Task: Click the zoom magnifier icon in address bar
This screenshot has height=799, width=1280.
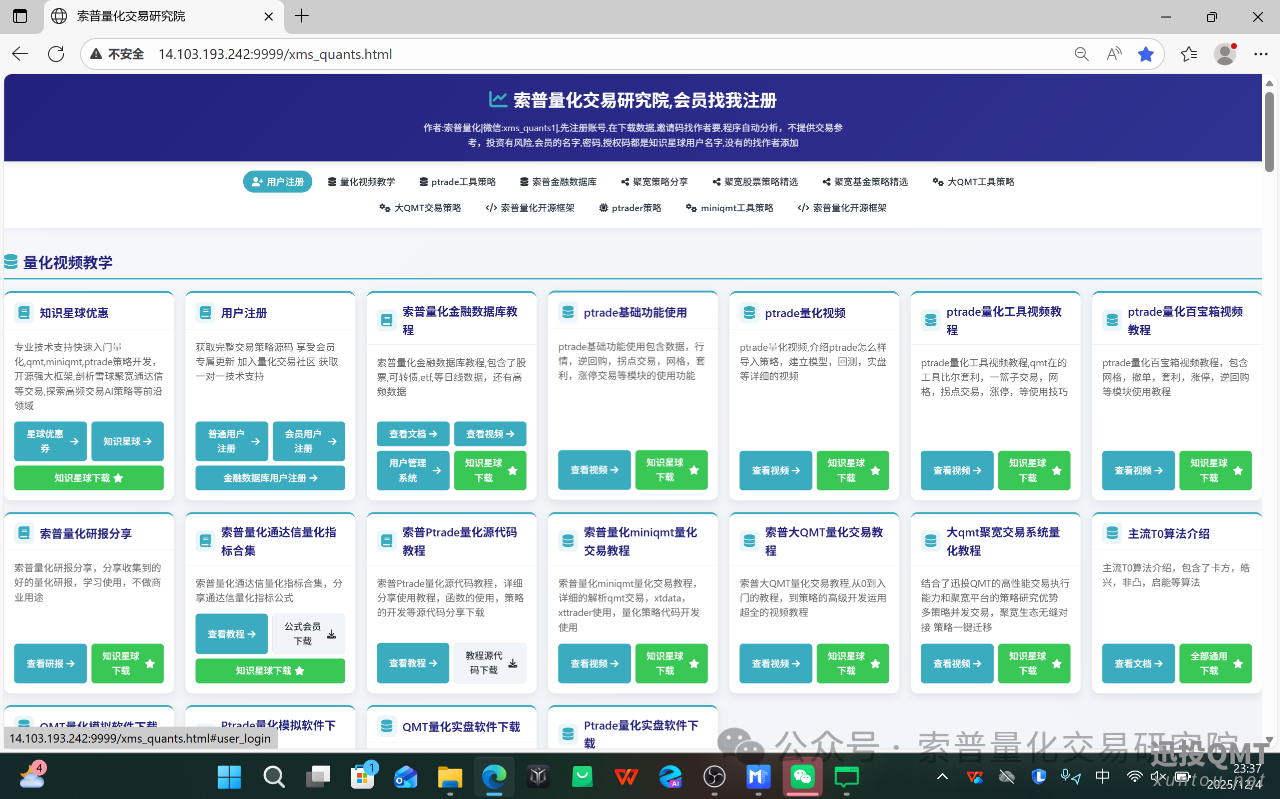Action: click(1081, 54)
